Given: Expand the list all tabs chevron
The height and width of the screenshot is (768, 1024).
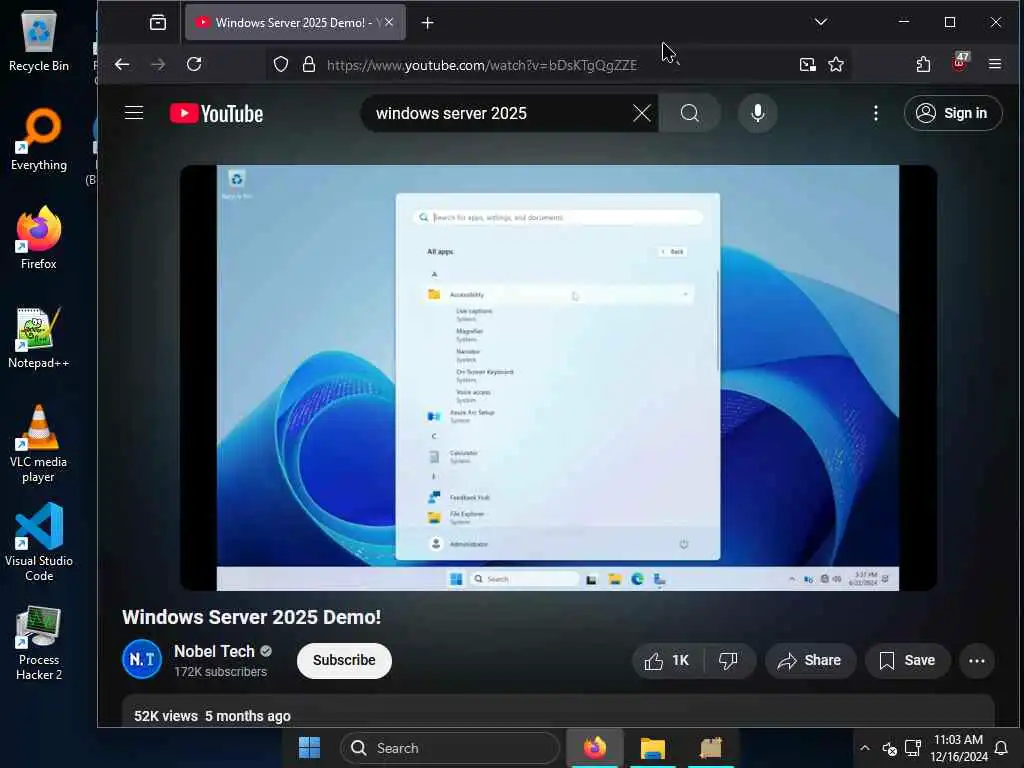Looking at the screenshot, I should [821, 22].
